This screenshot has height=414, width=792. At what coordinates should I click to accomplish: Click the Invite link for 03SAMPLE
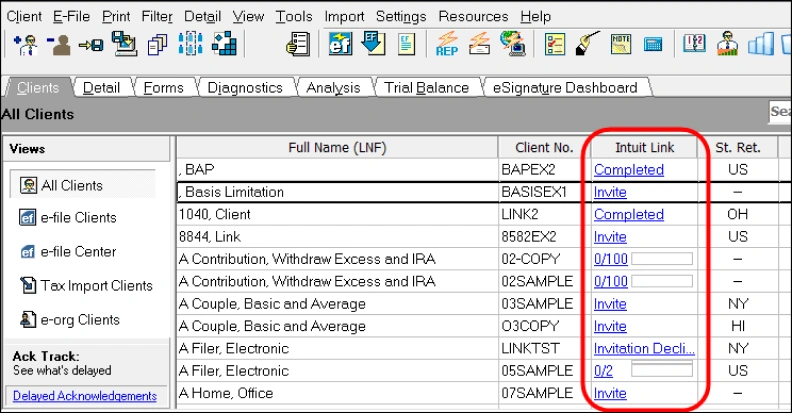tap(610, 304)
